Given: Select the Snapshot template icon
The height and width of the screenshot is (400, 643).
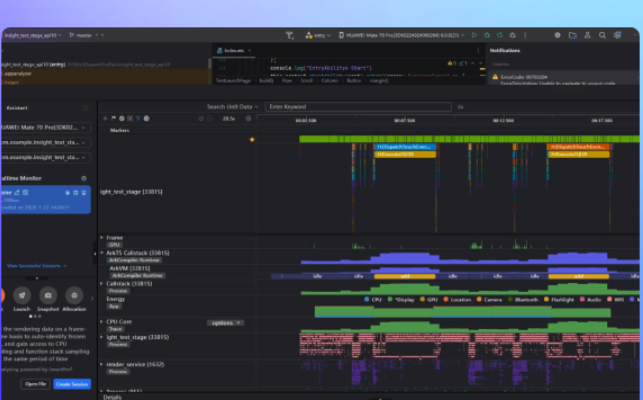Looking at the screenshot, I should pyautogui.click(x=47, y=295).
